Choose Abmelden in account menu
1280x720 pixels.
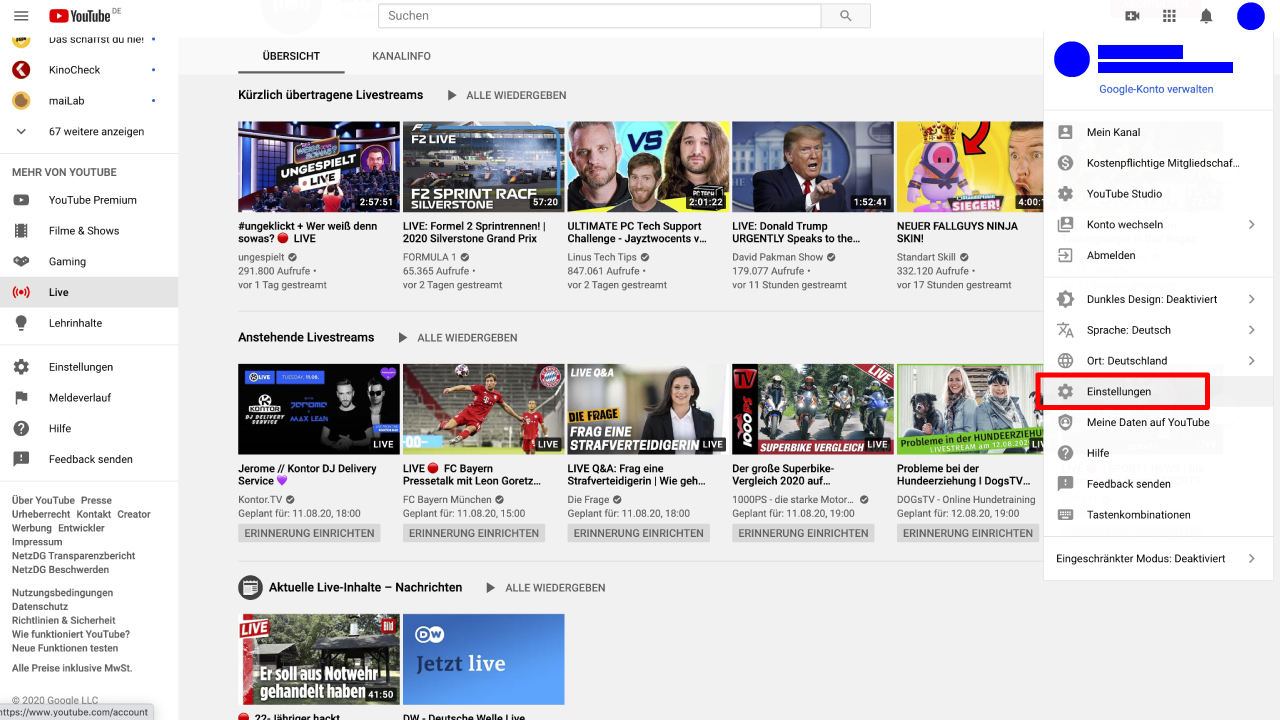(1158, 256)
